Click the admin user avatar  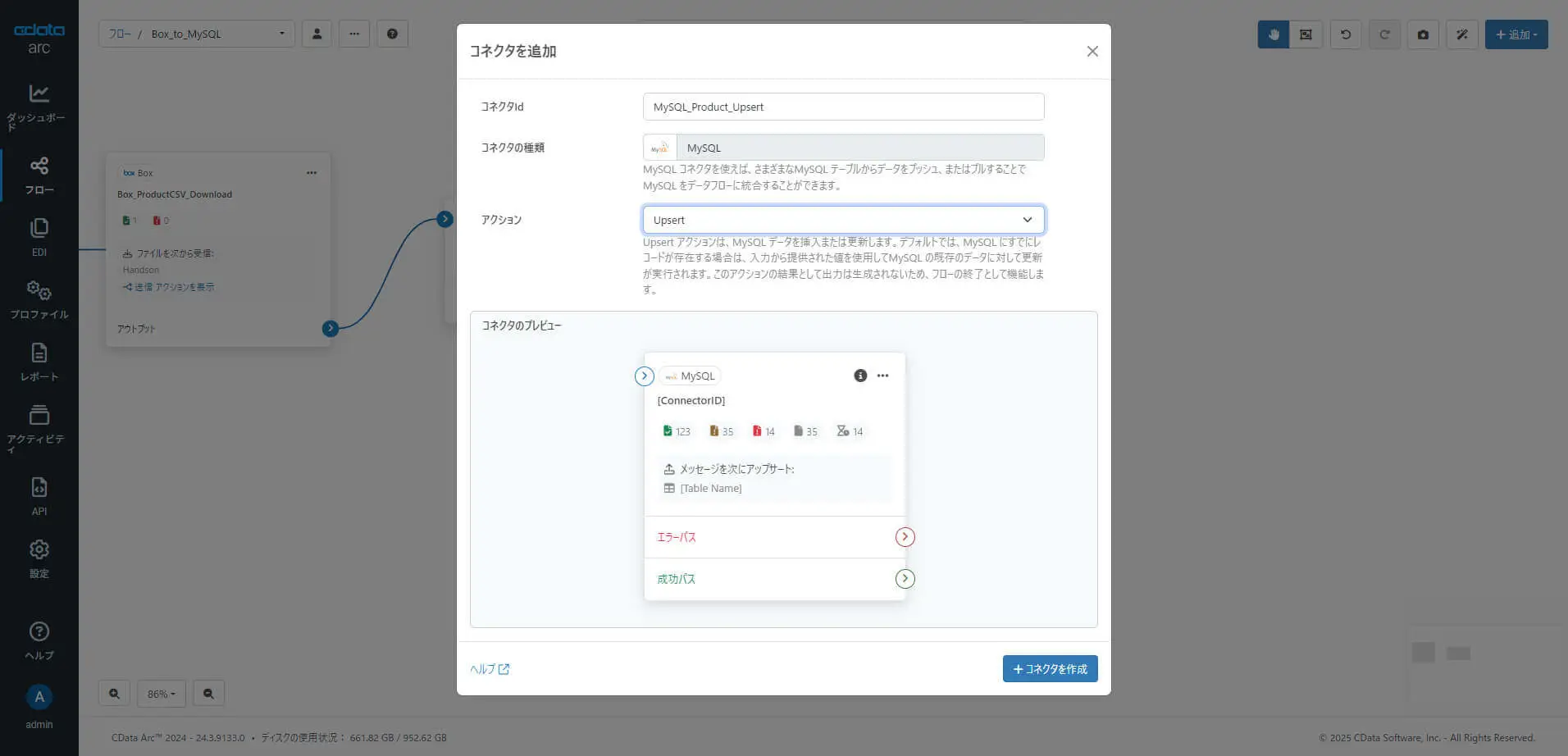coord(39,697)
